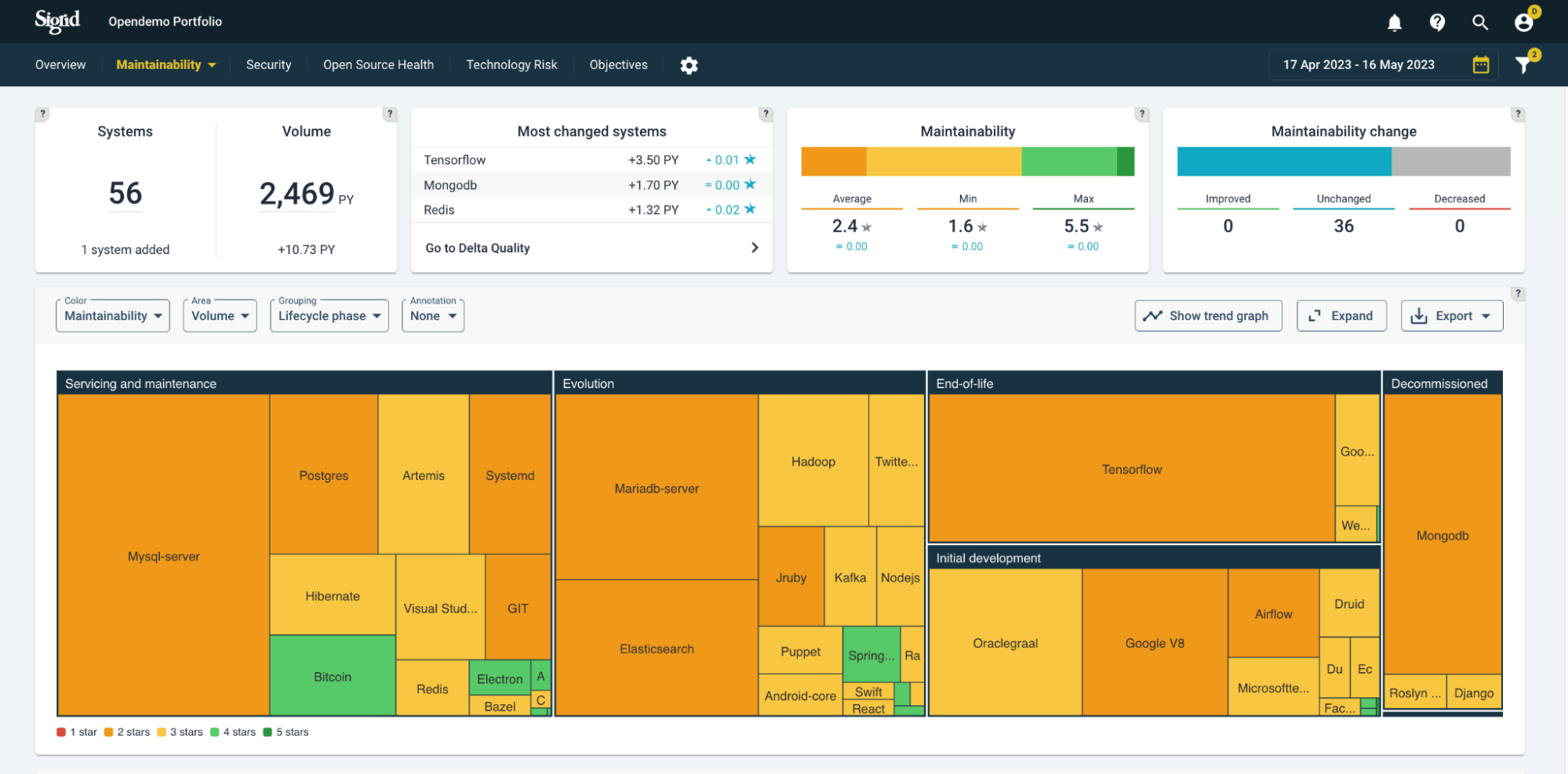Click the Bitcoin treemap tile

333,676
